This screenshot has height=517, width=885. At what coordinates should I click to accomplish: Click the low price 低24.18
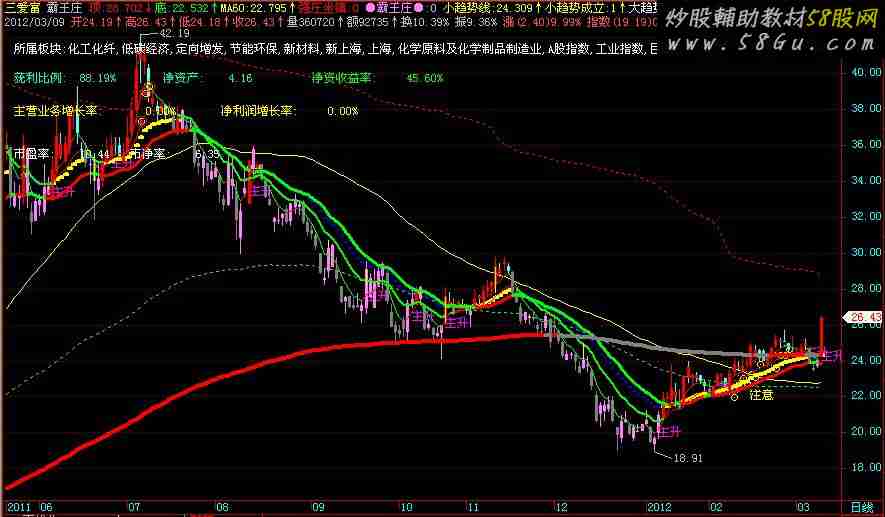(199, 23)
